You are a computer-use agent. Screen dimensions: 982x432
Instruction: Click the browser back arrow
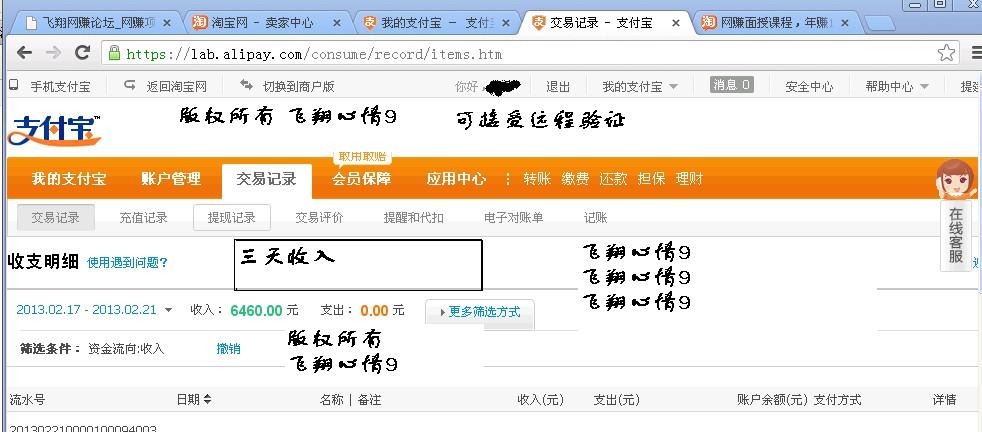point(22,54)
